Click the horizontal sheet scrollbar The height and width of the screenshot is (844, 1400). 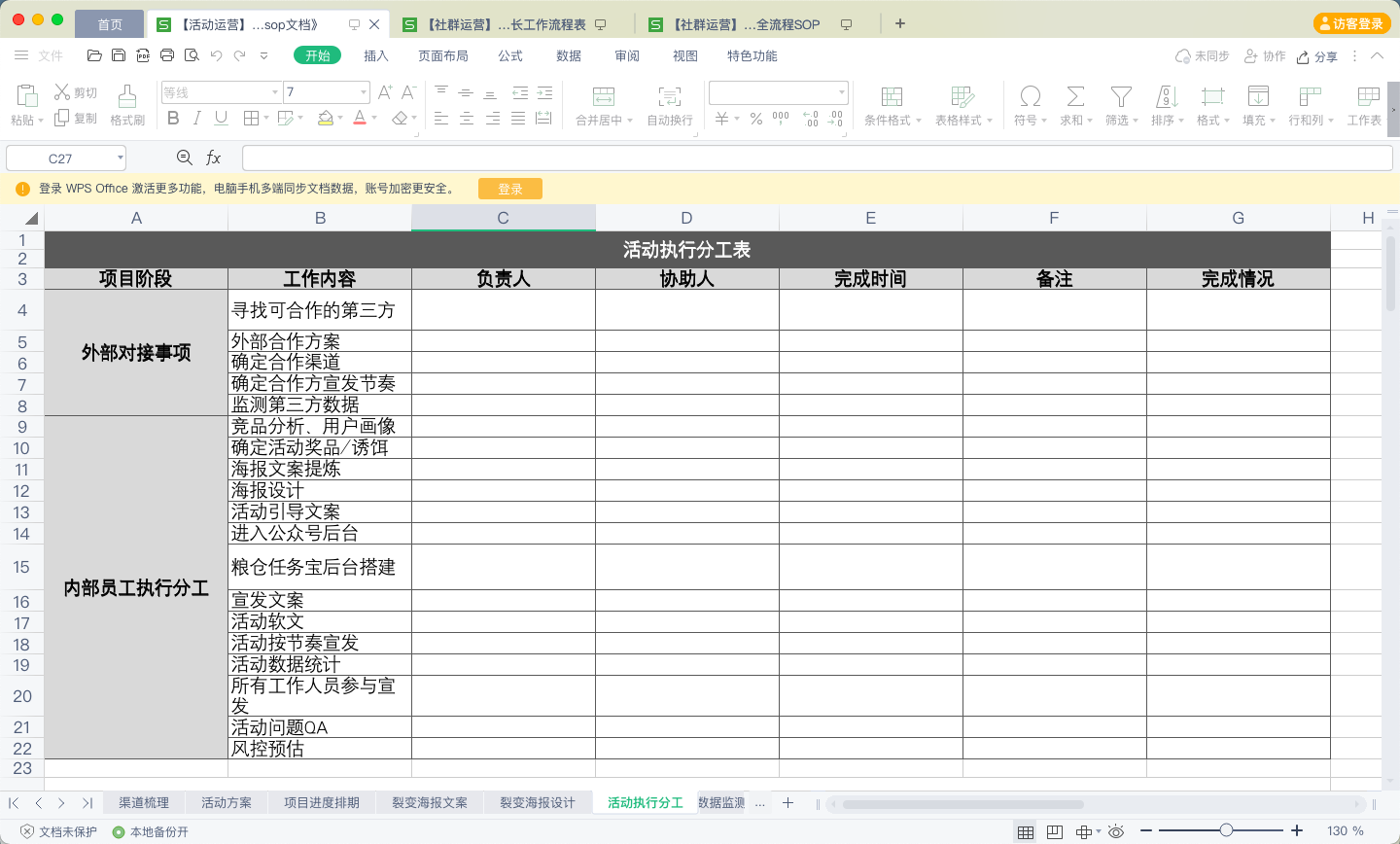[x=962, y=804]
